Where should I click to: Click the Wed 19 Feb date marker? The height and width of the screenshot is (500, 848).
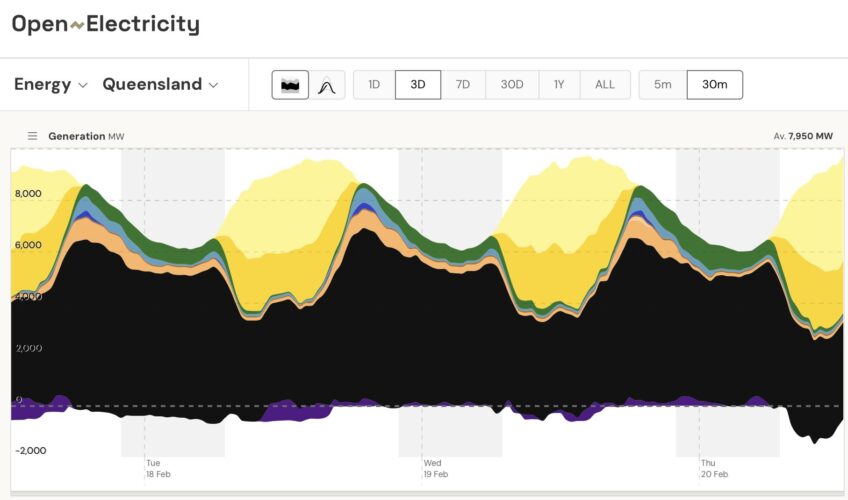[435, 469]
